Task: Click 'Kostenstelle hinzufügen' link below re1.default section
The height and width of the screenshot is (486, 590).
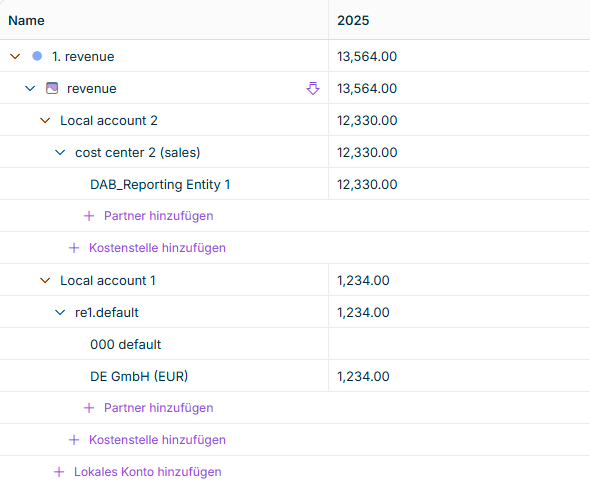Action: point(157,440)
